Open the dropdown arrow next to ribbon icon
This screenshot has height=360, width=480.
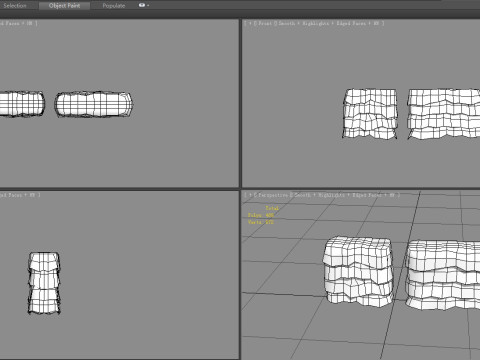click(x=148, y=6)
